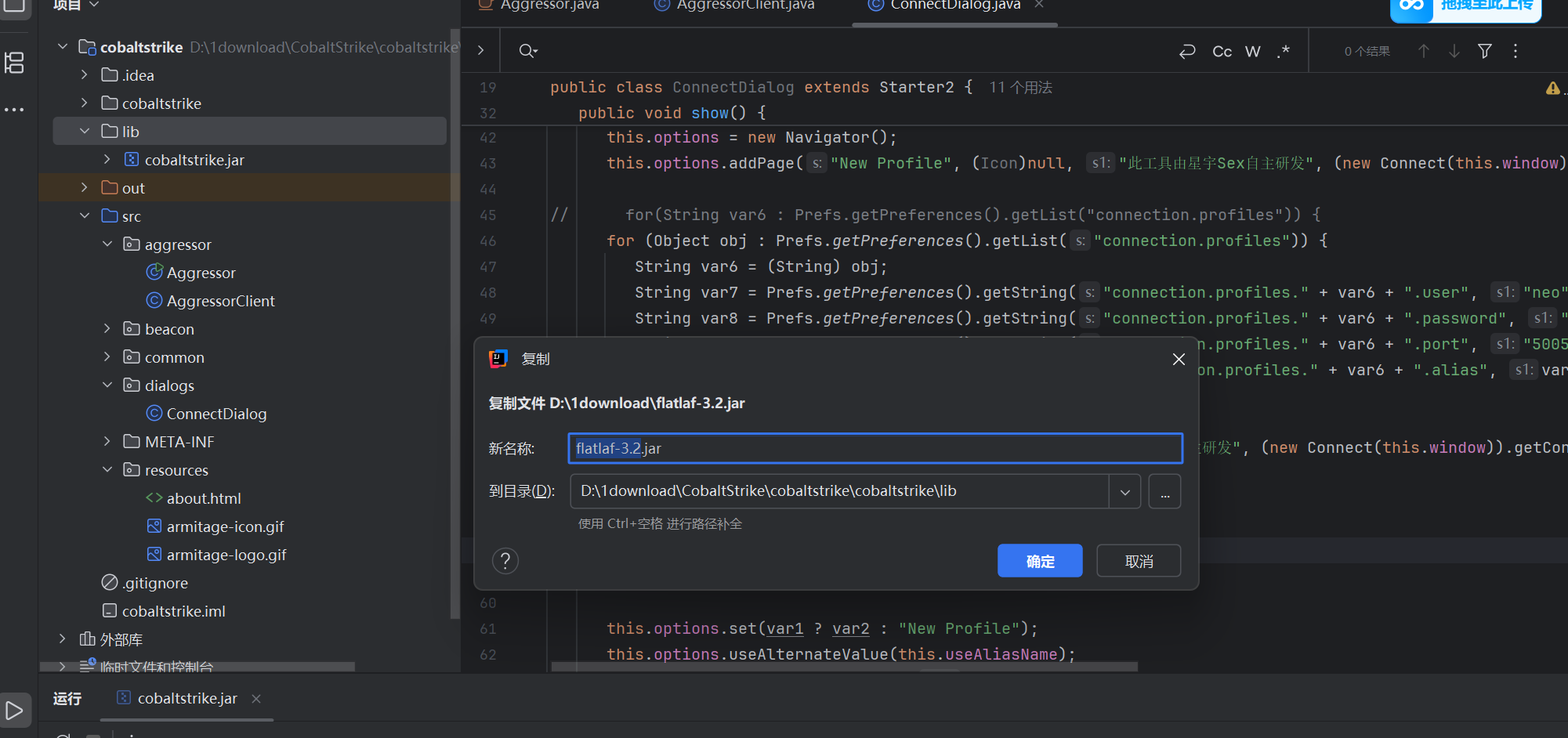The width and height of the screenshot is (1568, 738).
Task: Click the 11 usages hint
Action: point(1020,88)
